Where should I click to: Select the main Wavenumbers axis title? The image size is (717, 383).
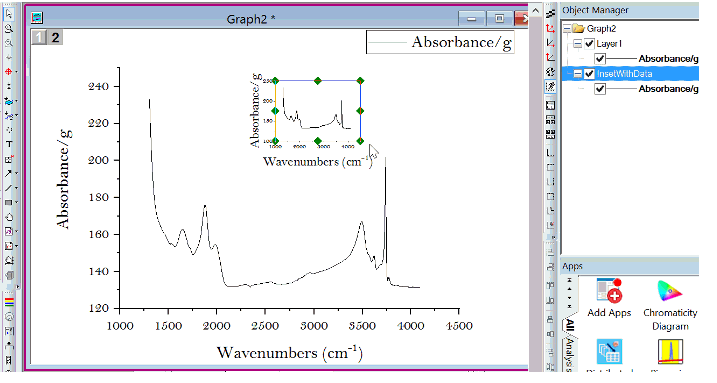[x=290, y=353]
